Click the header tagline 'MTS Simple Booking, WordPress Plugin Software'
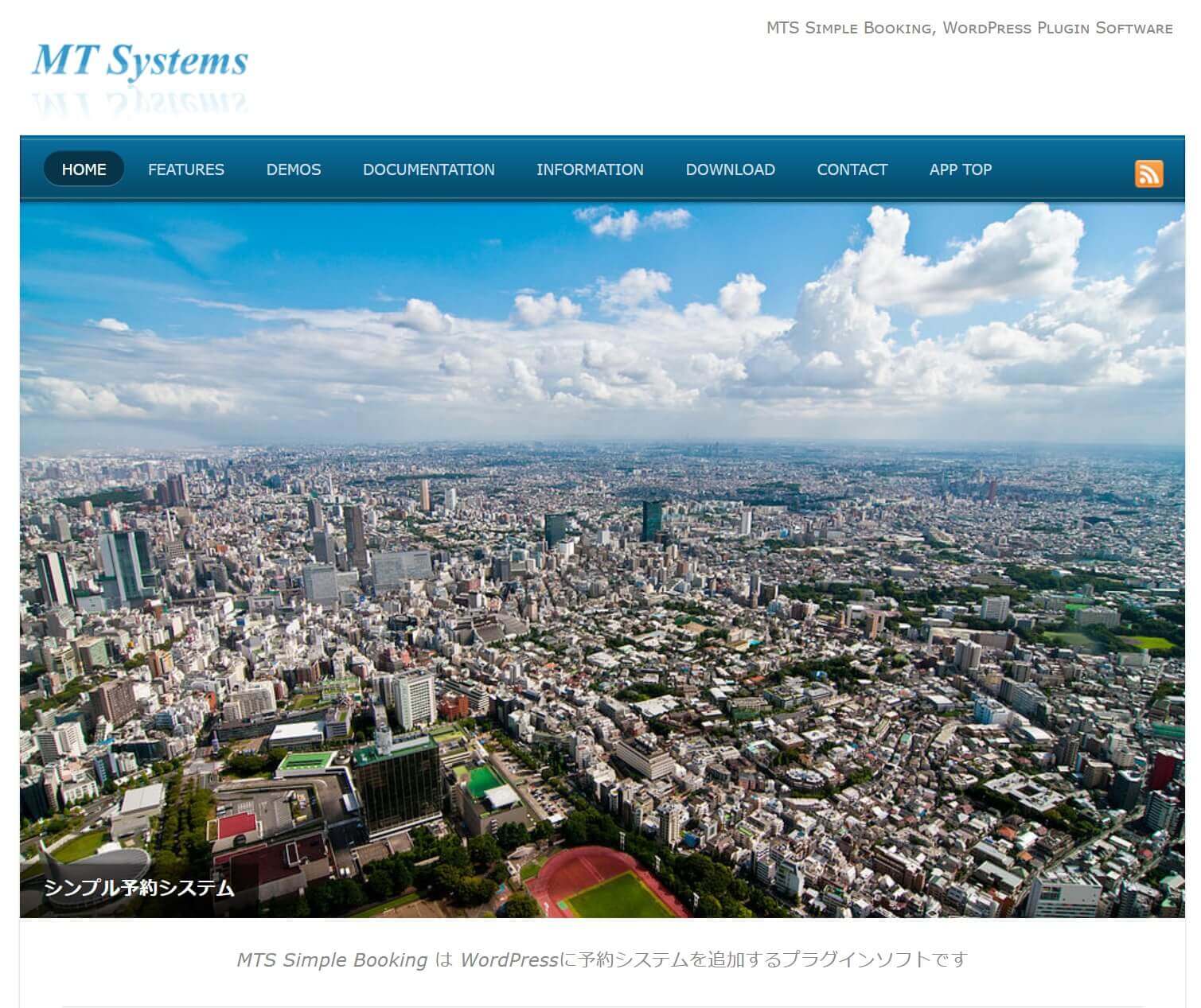Image resolution: width=1201 pixels, height=1008 pixels. [x=969, y=29]
